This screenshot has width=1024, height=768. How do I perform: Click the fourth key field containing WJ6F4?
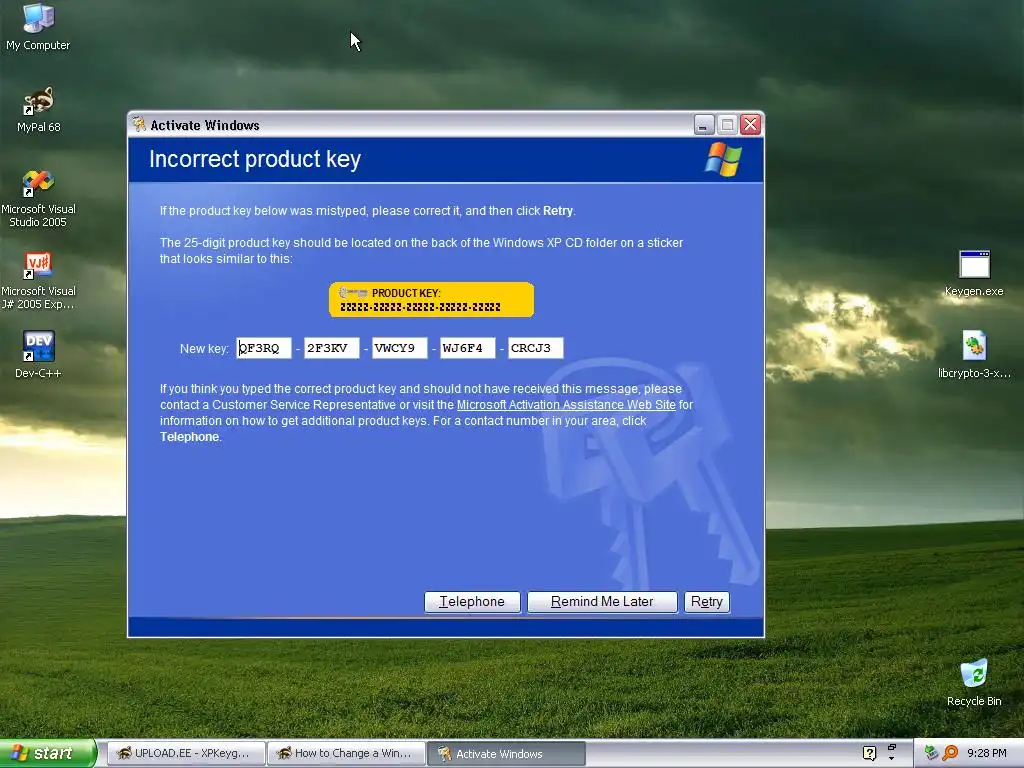pos(468,348)
